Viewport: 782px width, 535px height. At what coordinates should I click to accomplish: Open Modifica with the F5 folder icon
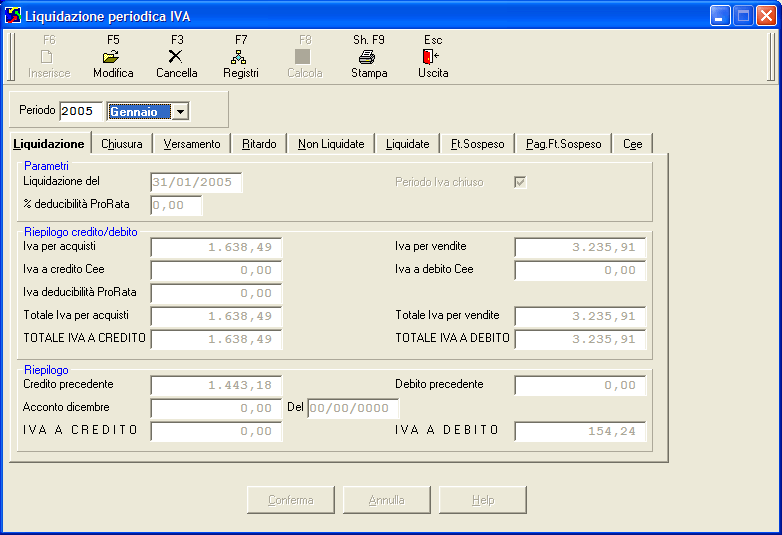[112, 57]
